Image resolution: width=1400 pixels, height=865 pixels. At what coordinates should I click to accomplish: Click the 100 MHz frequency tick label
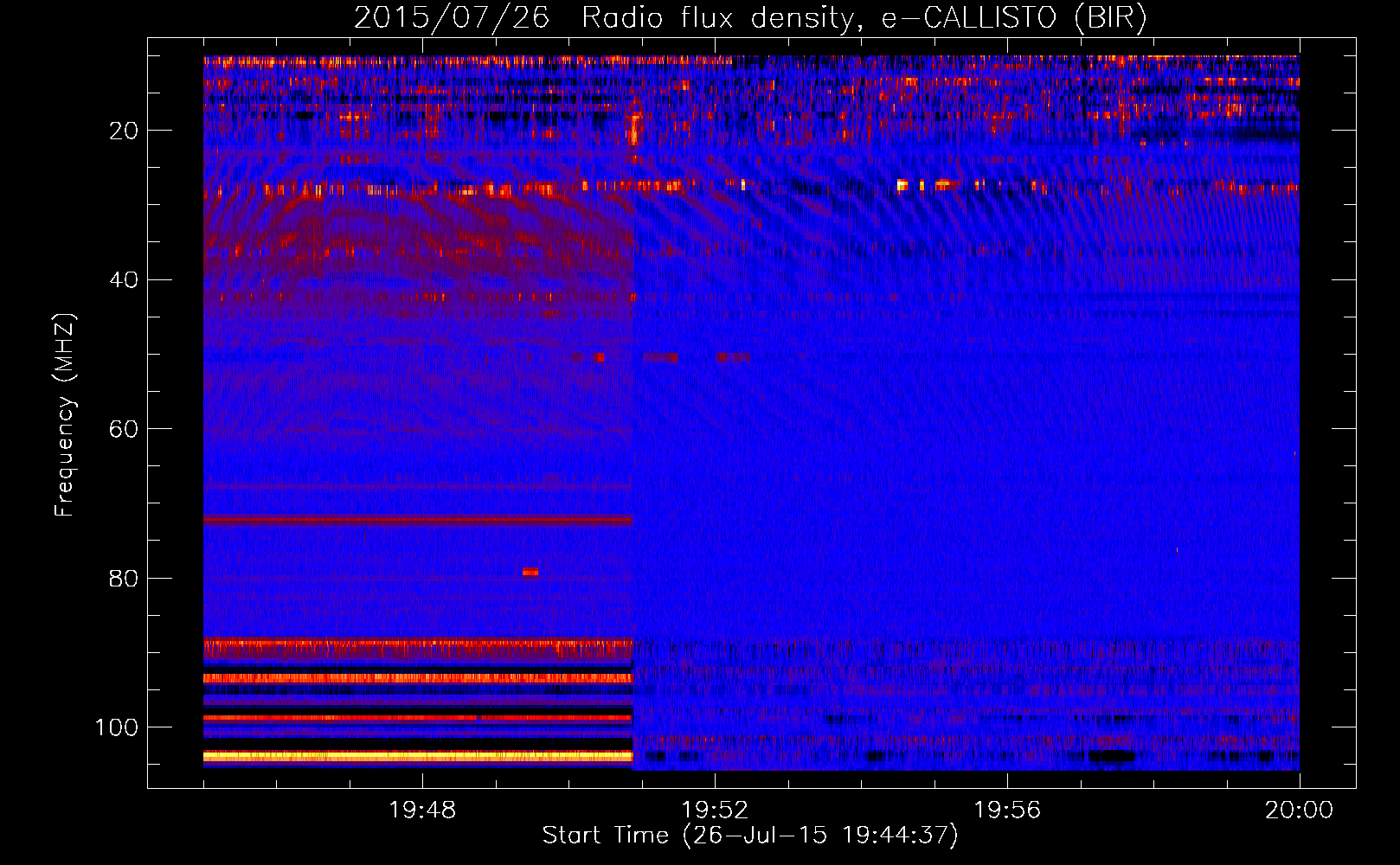117,727
